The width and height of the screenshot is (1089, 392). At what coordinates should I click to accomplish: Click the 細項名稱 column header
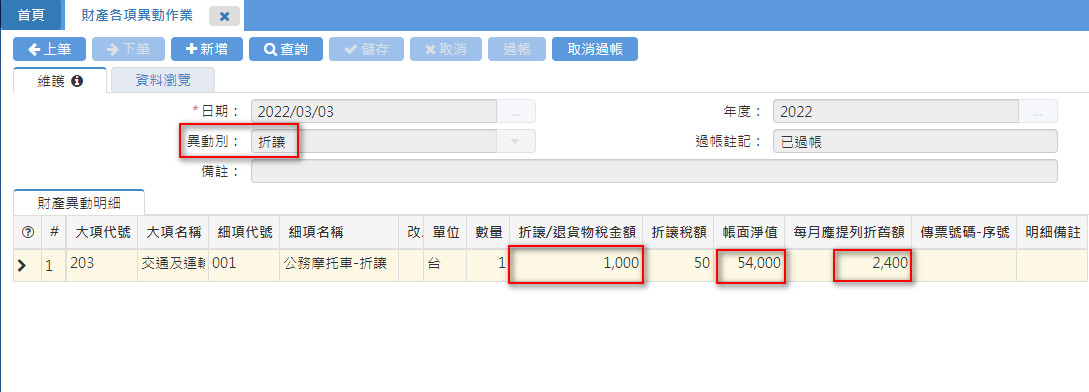(x=339, y=232)
